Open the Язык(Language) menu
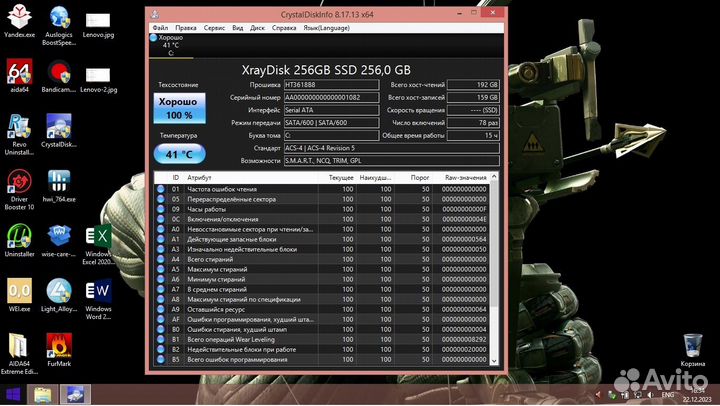The height and width of the screenshot is (406, 720). pyautogui.click(x=326, y=28)
